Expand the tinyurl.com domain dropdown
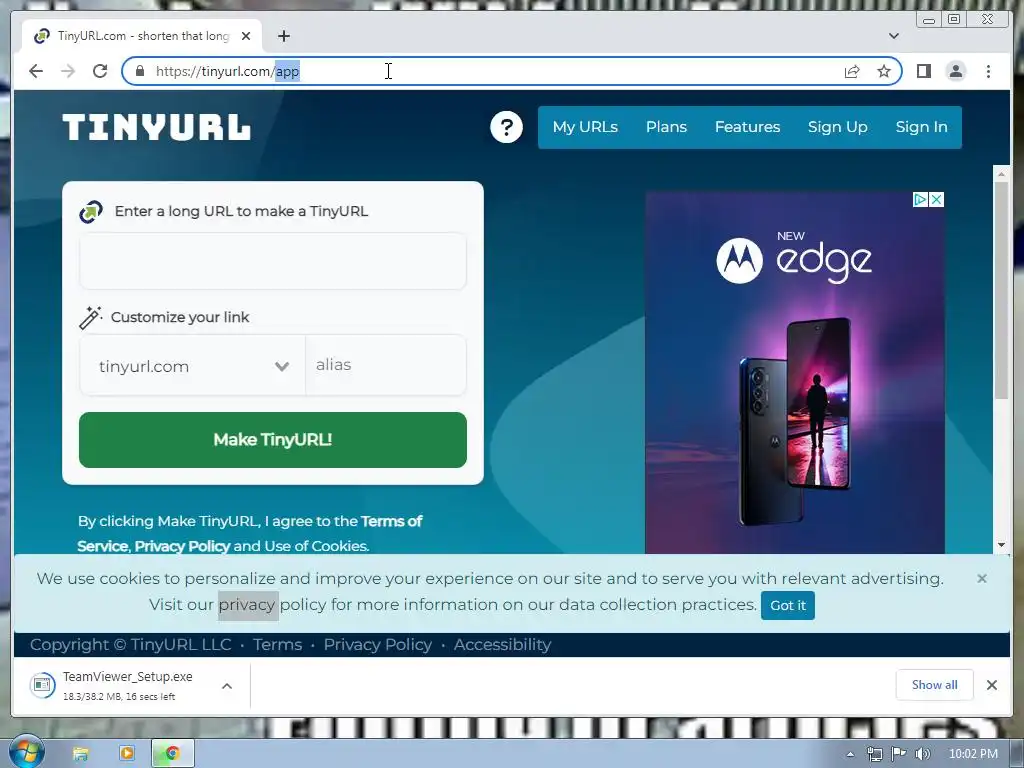The width and height of the screenshot is (1024, 768). 193,366
